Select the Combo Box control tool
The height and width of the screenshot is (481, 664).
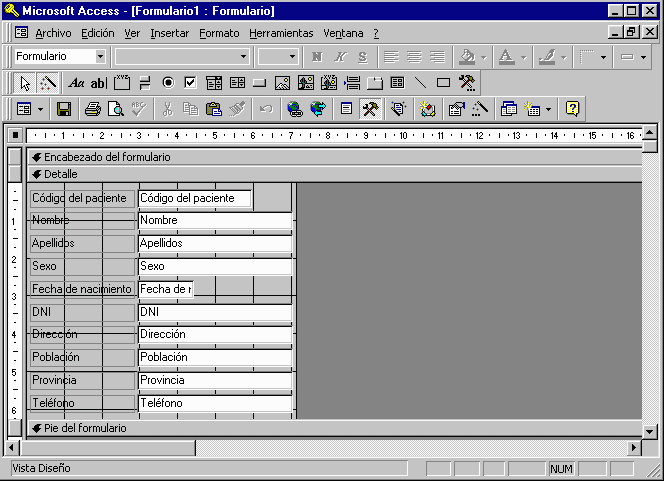pos(214,83)
